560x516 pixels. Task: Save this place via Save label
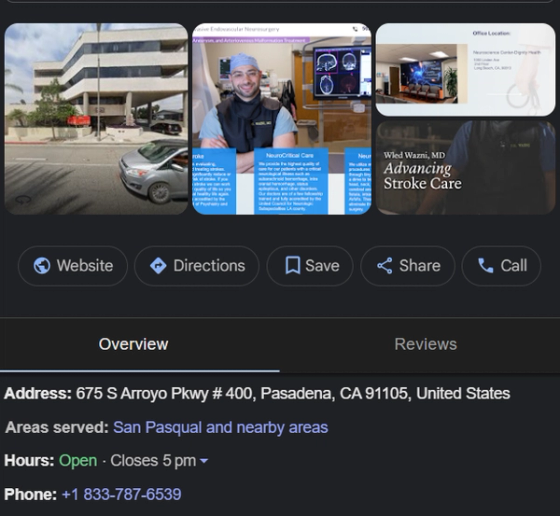point(322,266)
